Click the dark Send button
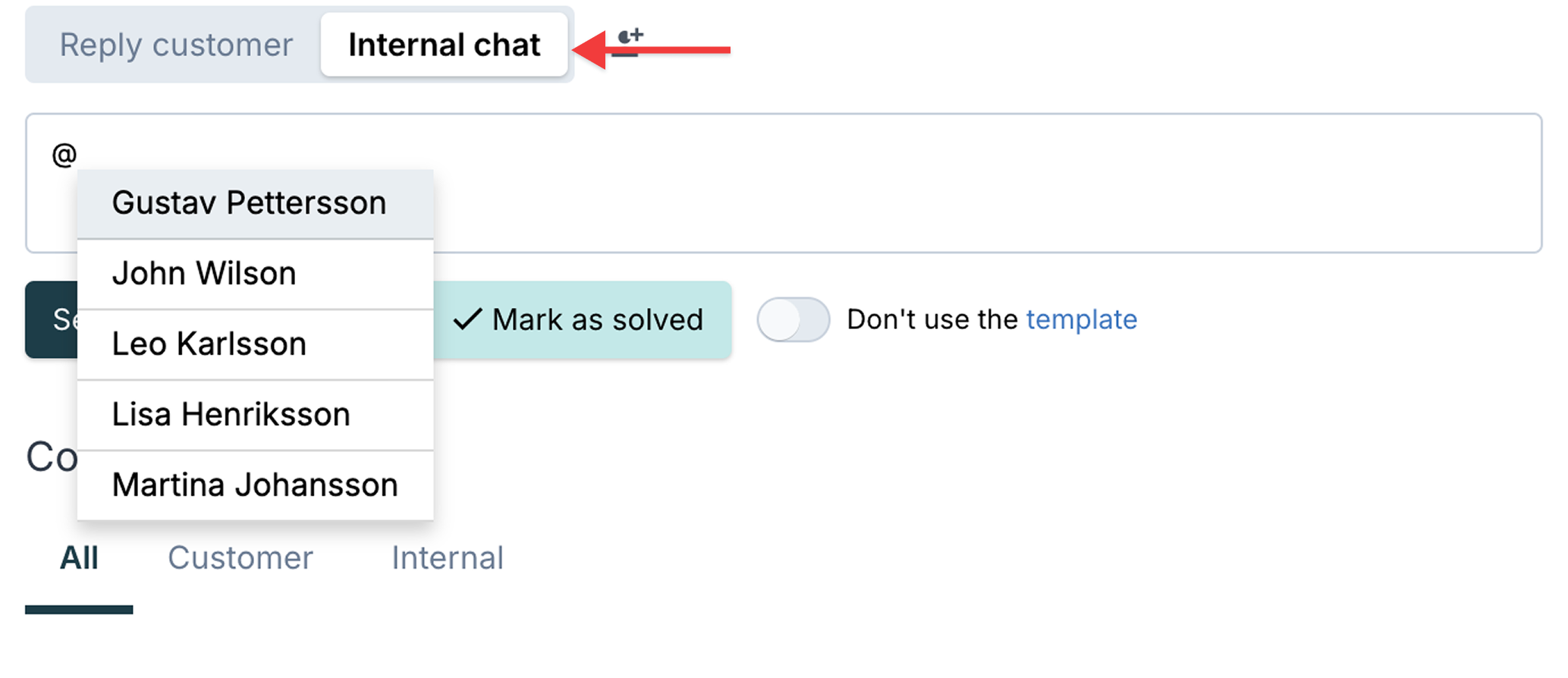The image size is (1568, 678). tap(52, 319)
